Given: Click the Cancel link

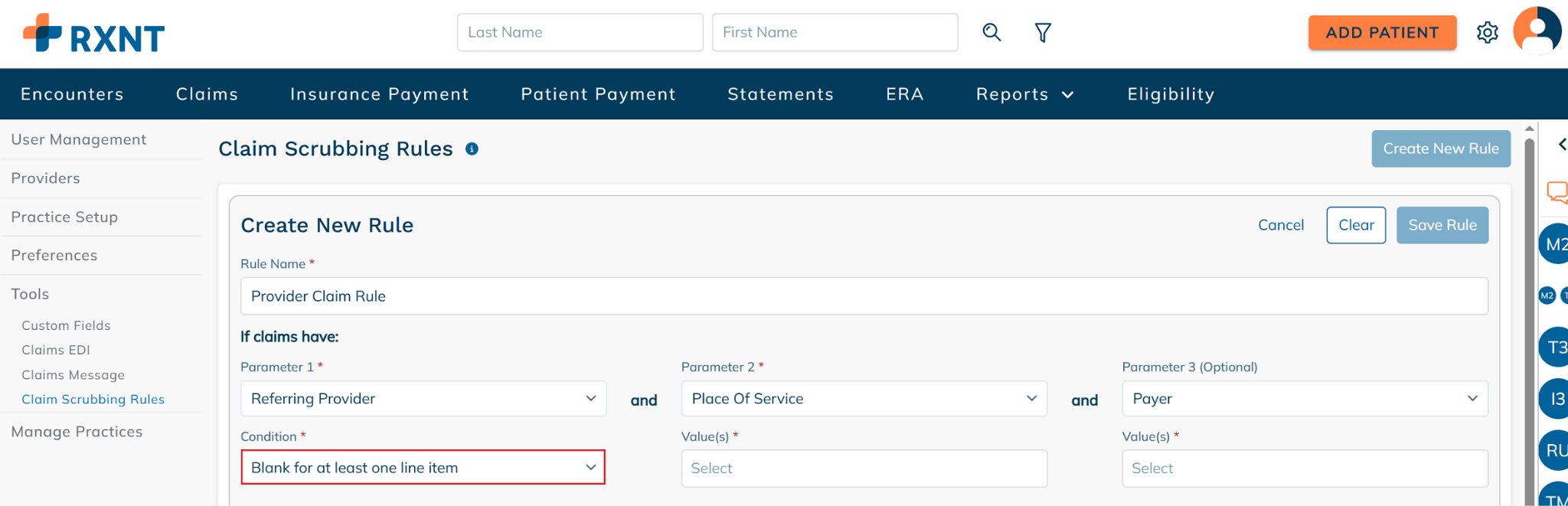Looking at the screenshot, I should coord(1281,225).
